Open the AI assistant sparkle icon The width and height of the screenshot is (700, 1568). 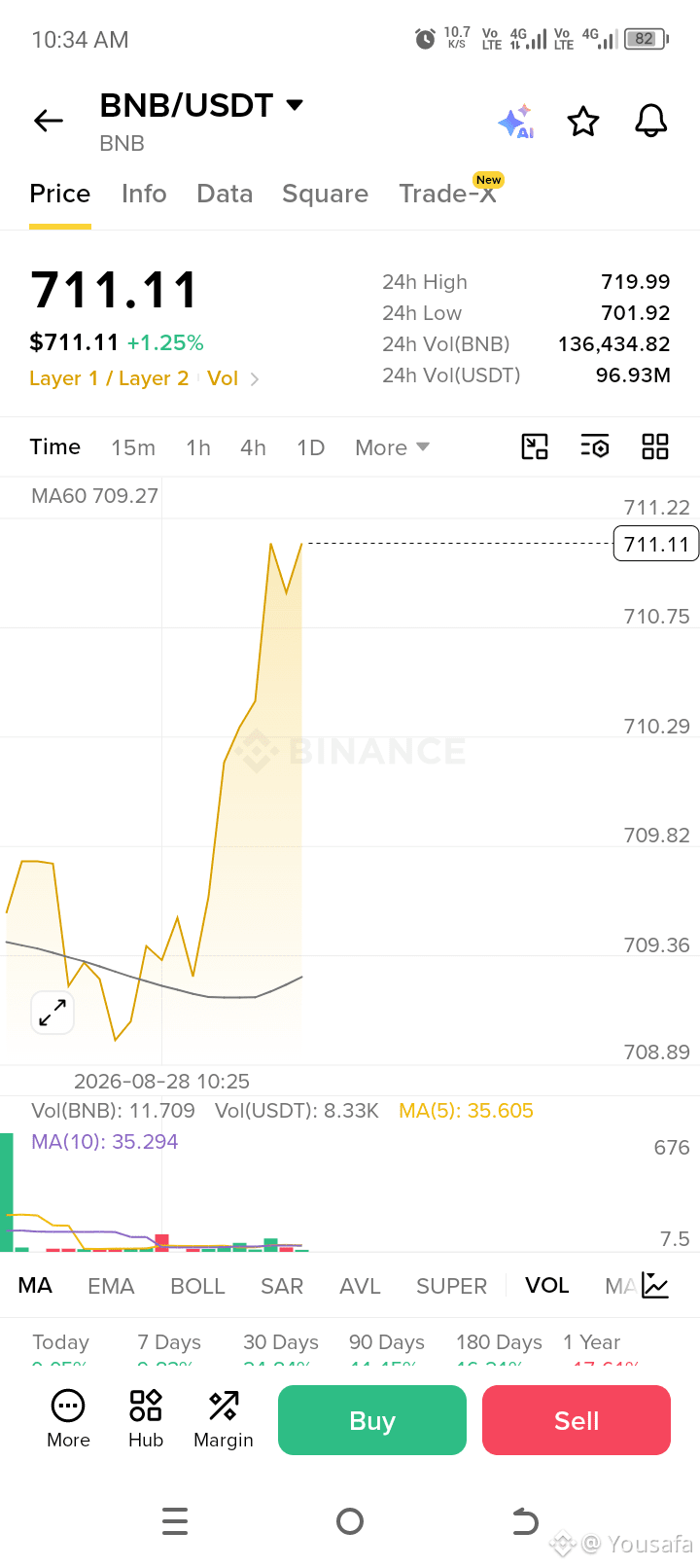(516, 122)
